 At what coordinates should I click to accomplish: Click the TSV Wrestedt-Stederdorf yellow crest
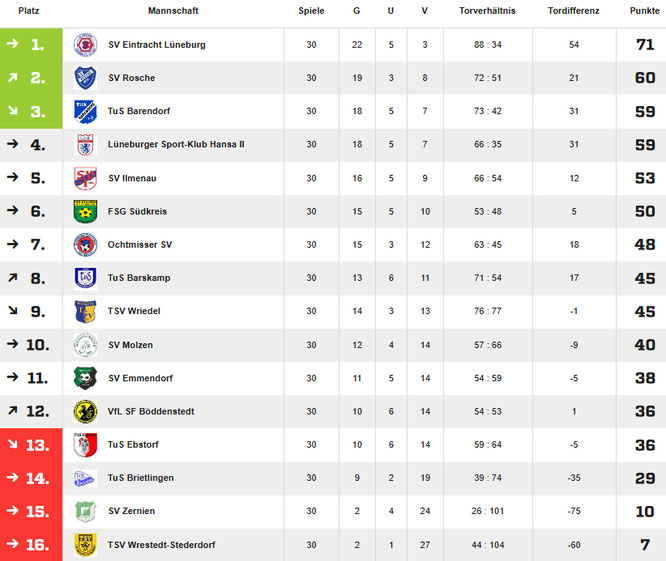(85, 545)
